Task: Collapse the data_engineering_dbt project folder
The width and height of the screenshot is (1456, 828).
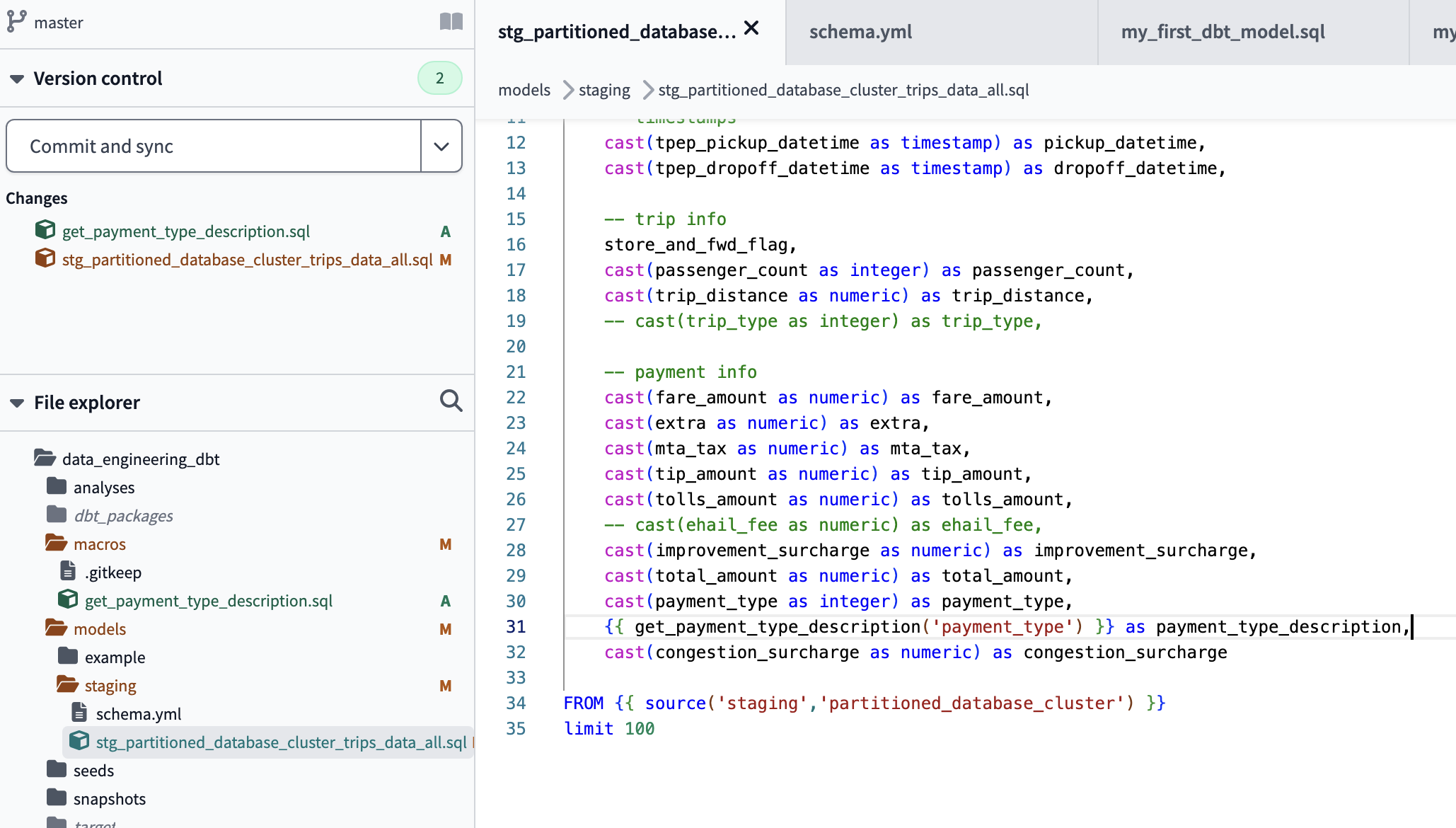Action: [x=141, y=459]
